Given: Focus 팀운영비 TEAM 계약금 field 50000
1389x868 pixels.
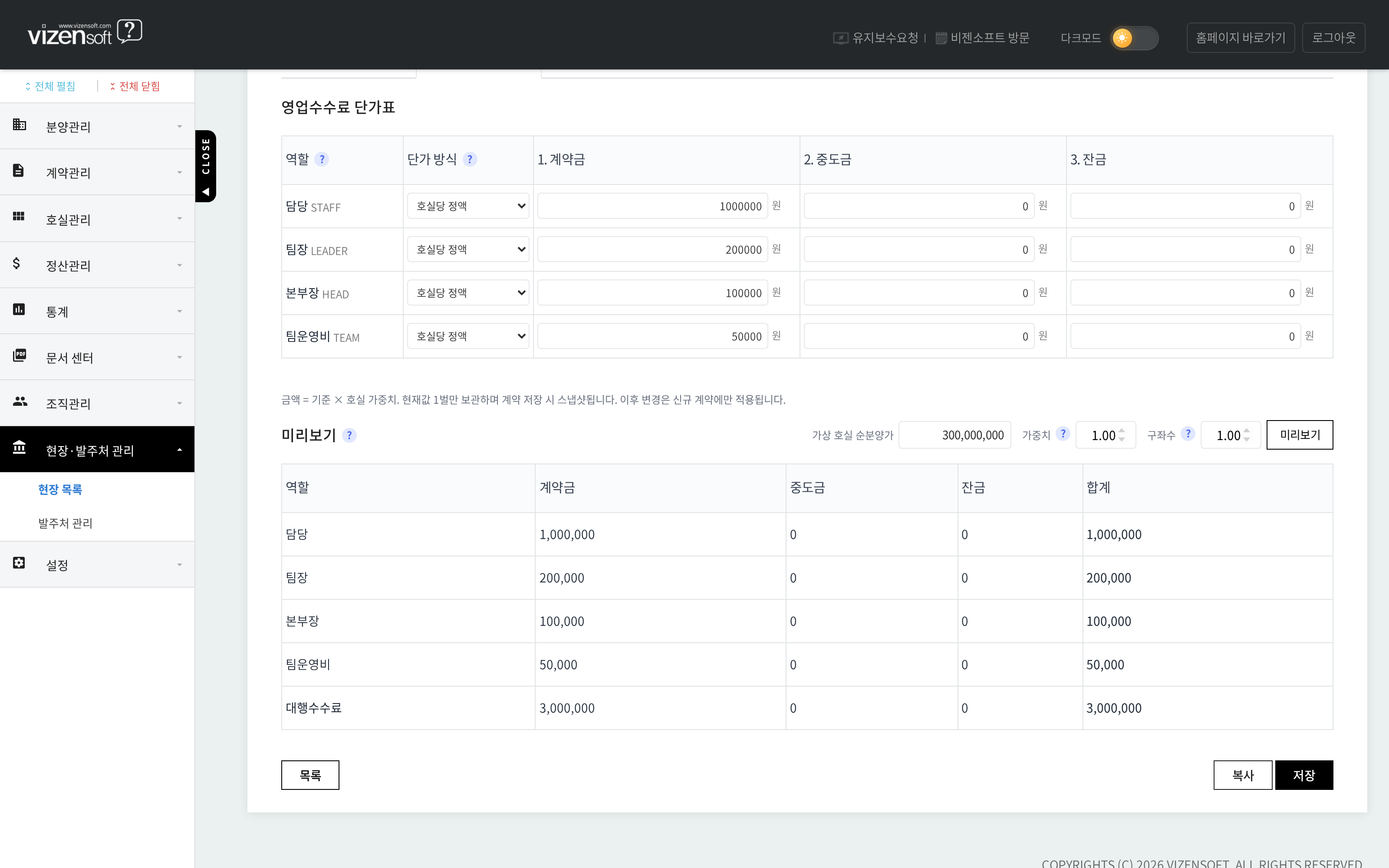Looking at the screenshot, I should [652, 336].
